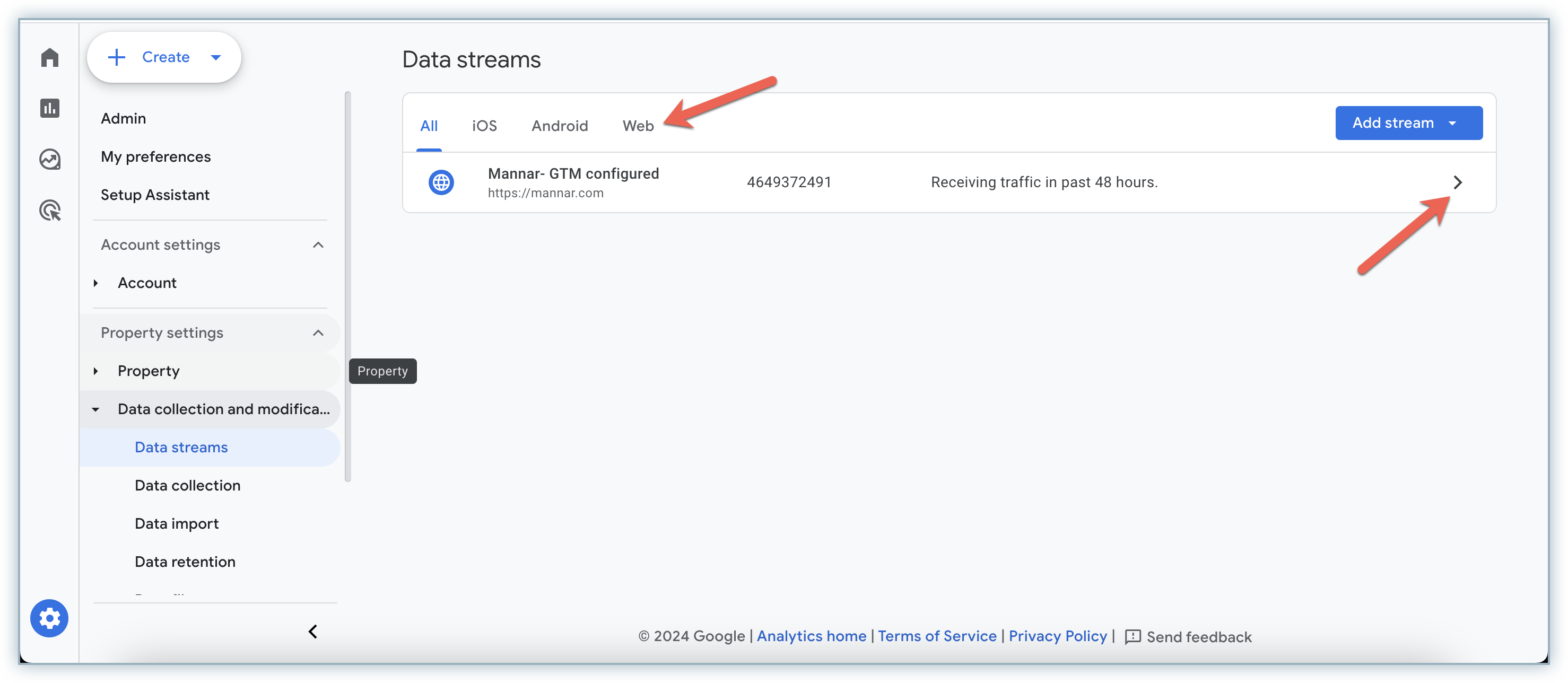Expand the Account tree item

(95, 283)
